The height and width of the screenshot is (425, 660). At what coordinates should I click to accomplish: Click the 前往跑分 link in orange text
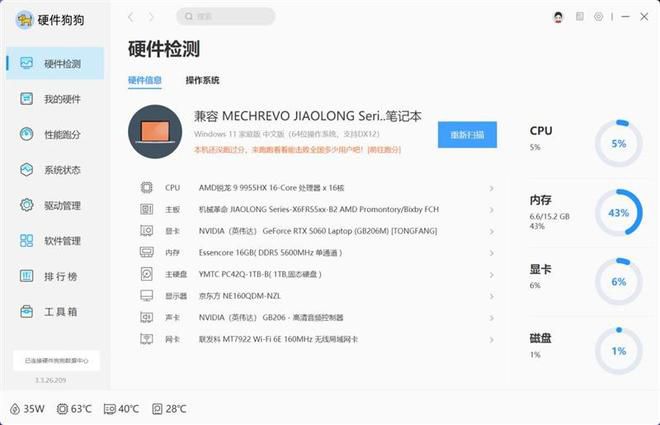[384, 149]
